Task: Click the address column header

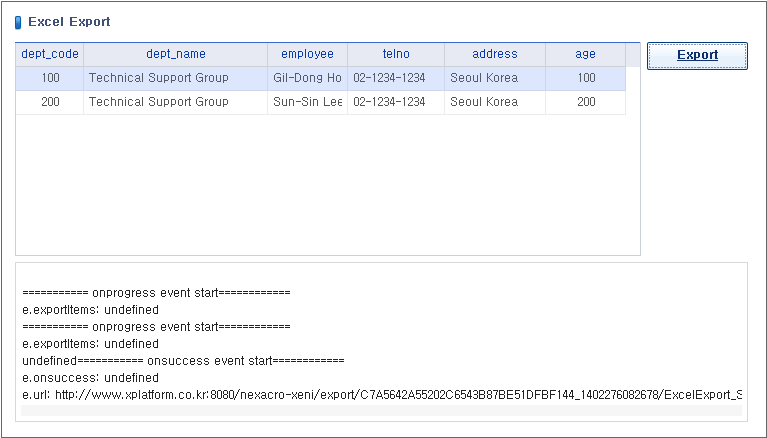Action: (494, 54)
